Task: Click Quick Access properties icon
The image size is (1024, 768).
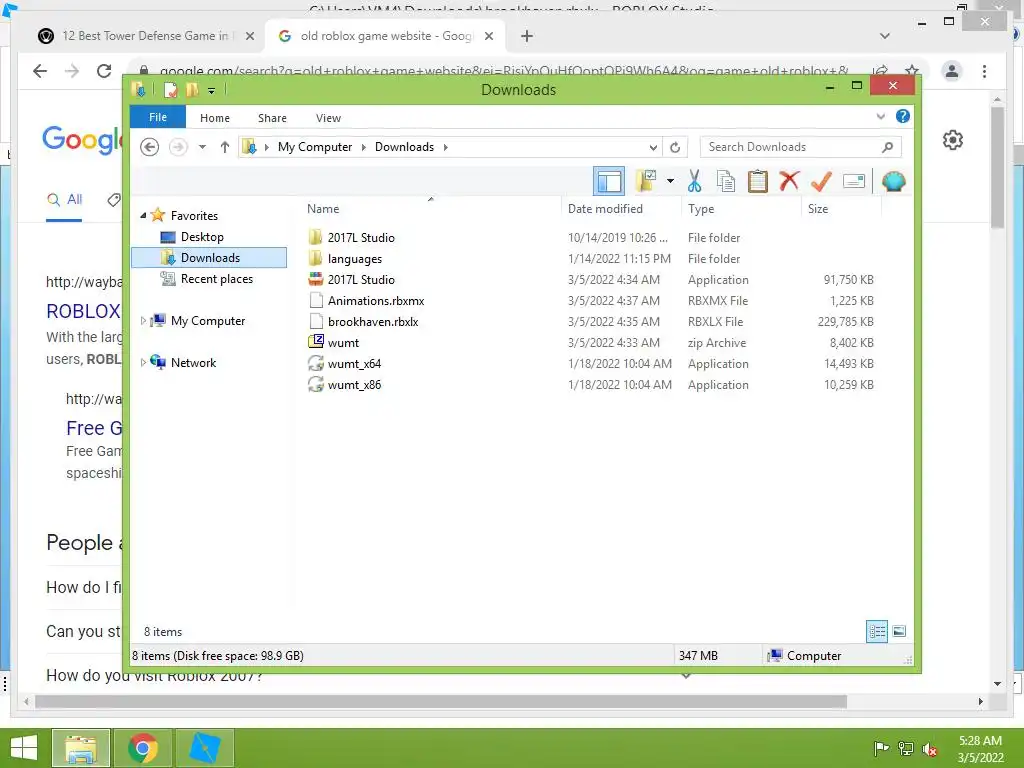Action: click(x=170, y=90)
